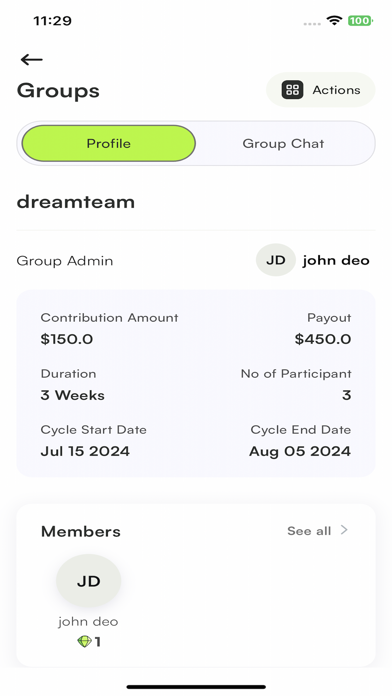This screenshot has height=696, width=392.
Task: Tap the battery indicator icon
Action: [360, 20]
